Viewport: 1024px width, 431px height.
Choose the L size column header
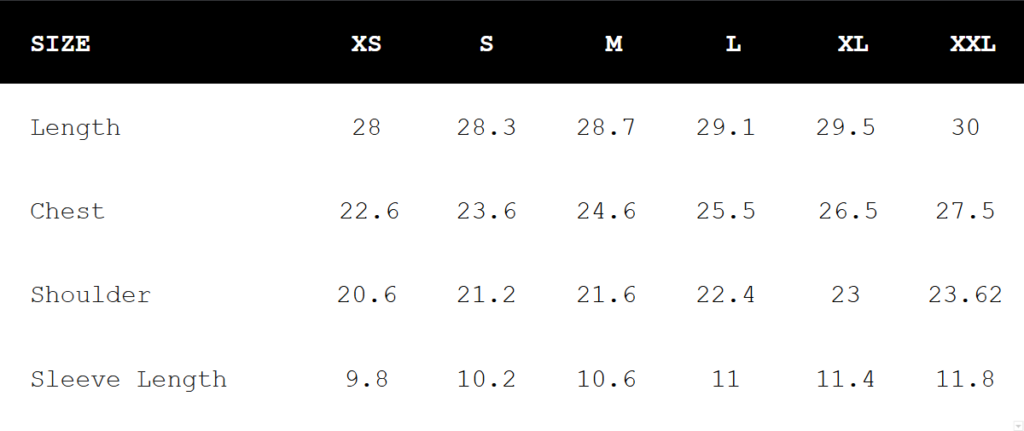click(x=733, y=44)
